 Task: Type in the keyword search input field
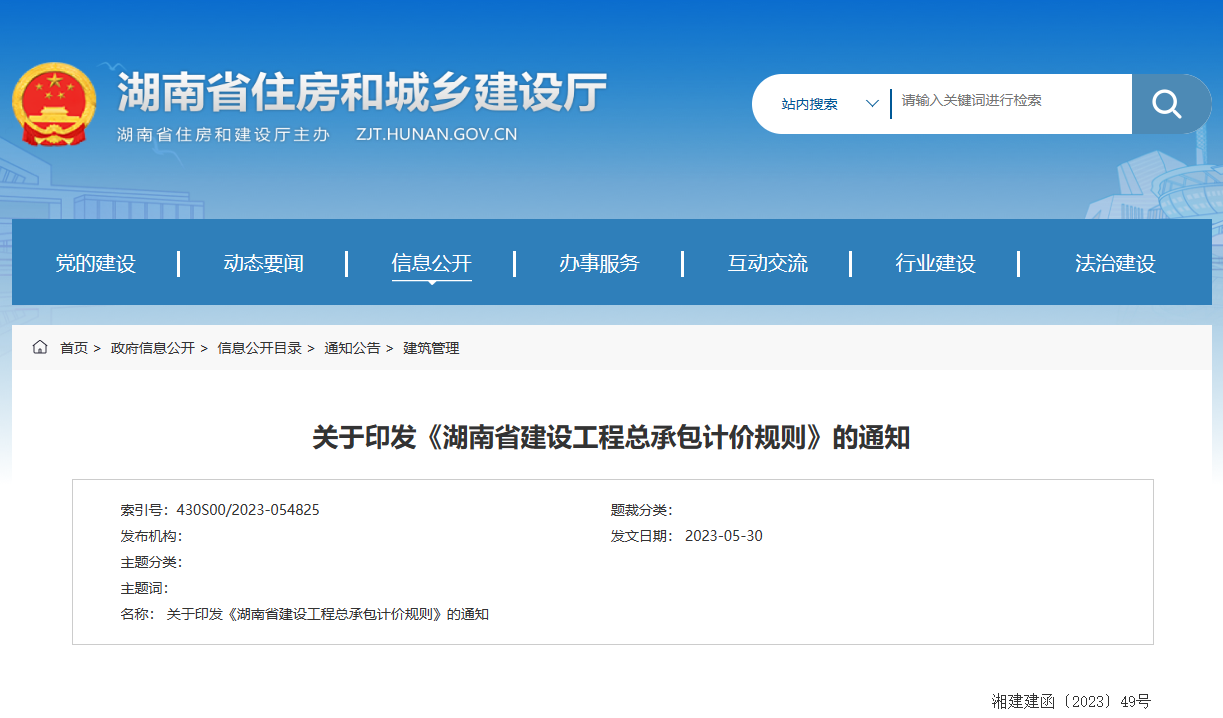[1010, 101]
